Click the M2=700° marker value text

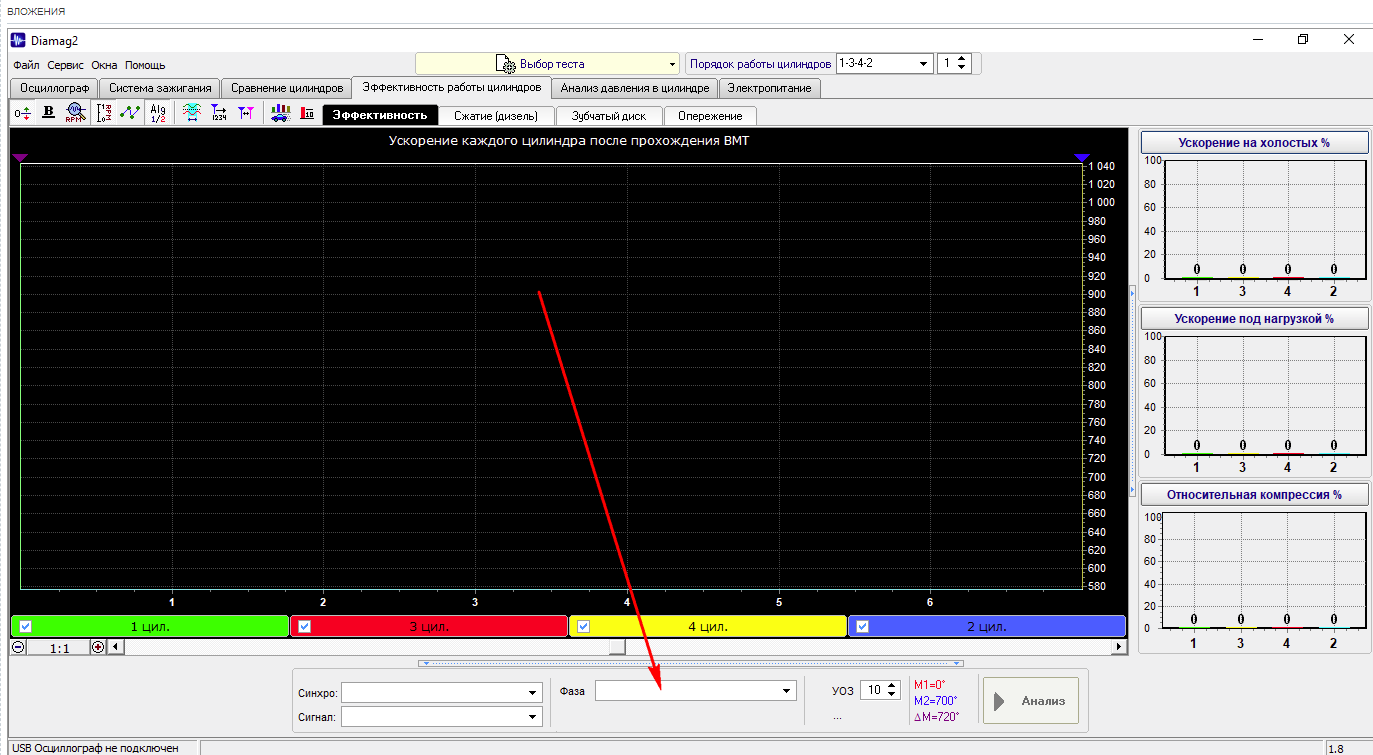(936, 700)
